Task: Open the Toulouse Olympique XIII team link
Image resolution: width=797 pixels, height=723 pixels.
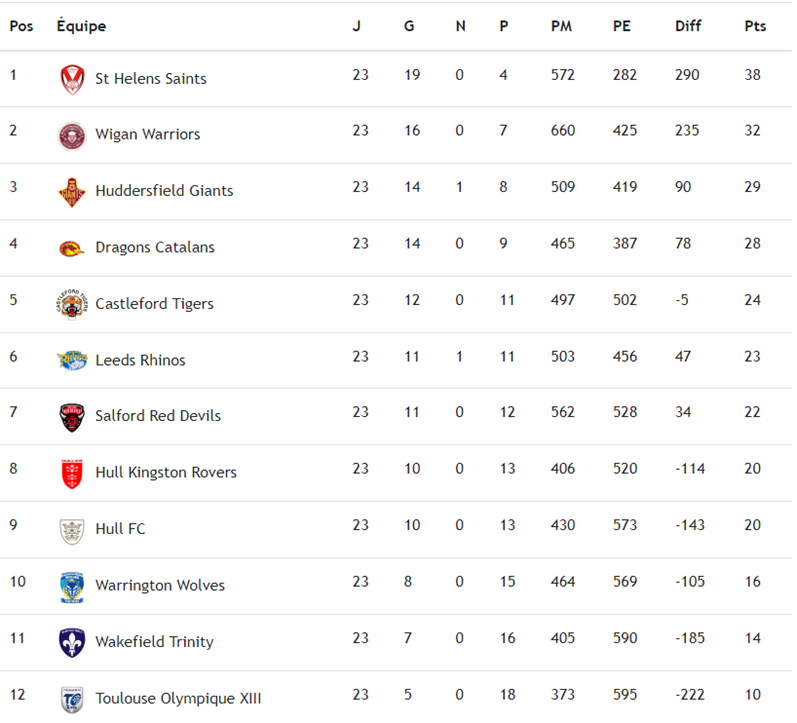Action: click(x=178, y=698)
